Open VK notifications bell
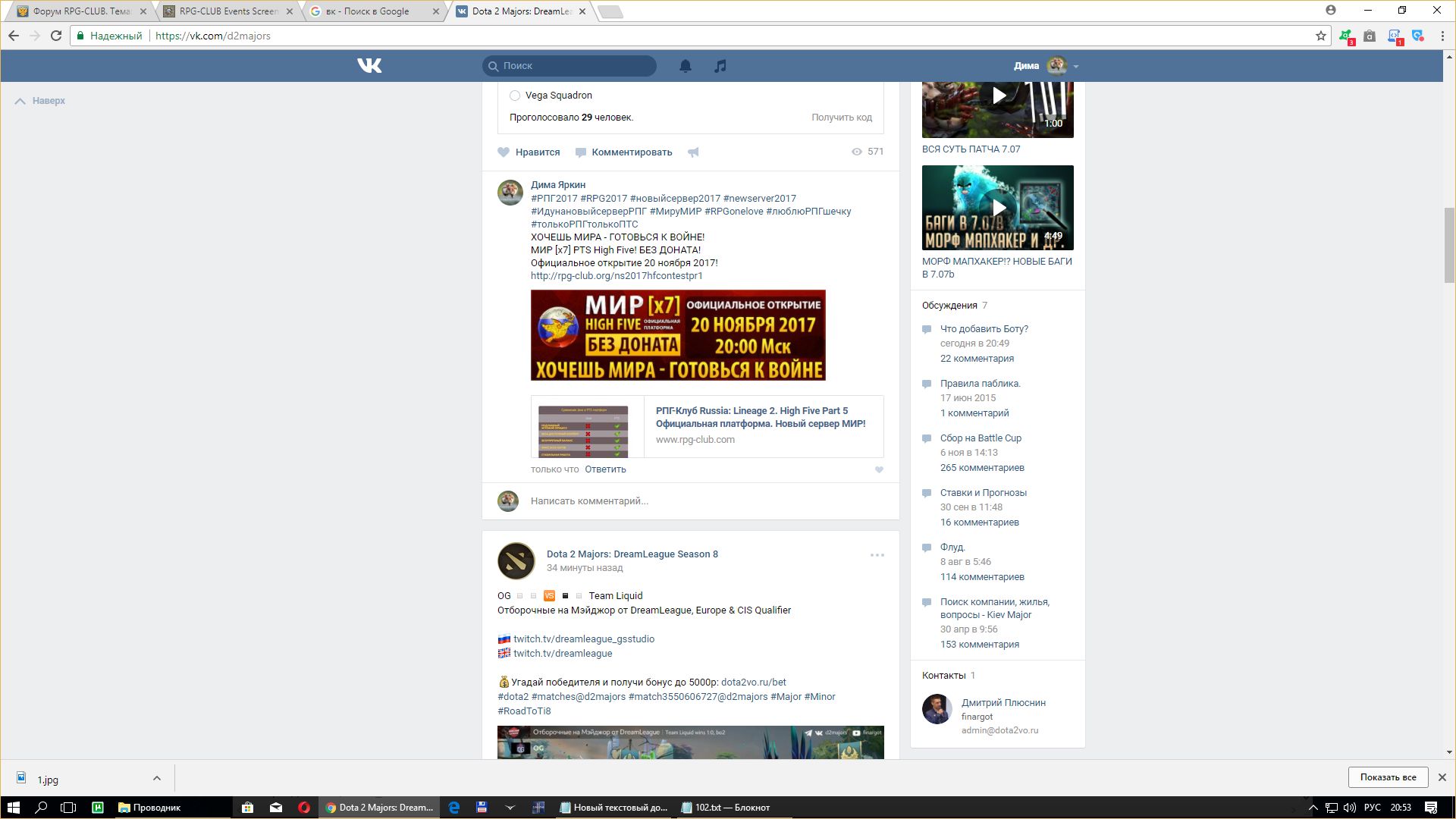Screen dimensions: 1456x819 pyautogui.click(x=686, y=66)
